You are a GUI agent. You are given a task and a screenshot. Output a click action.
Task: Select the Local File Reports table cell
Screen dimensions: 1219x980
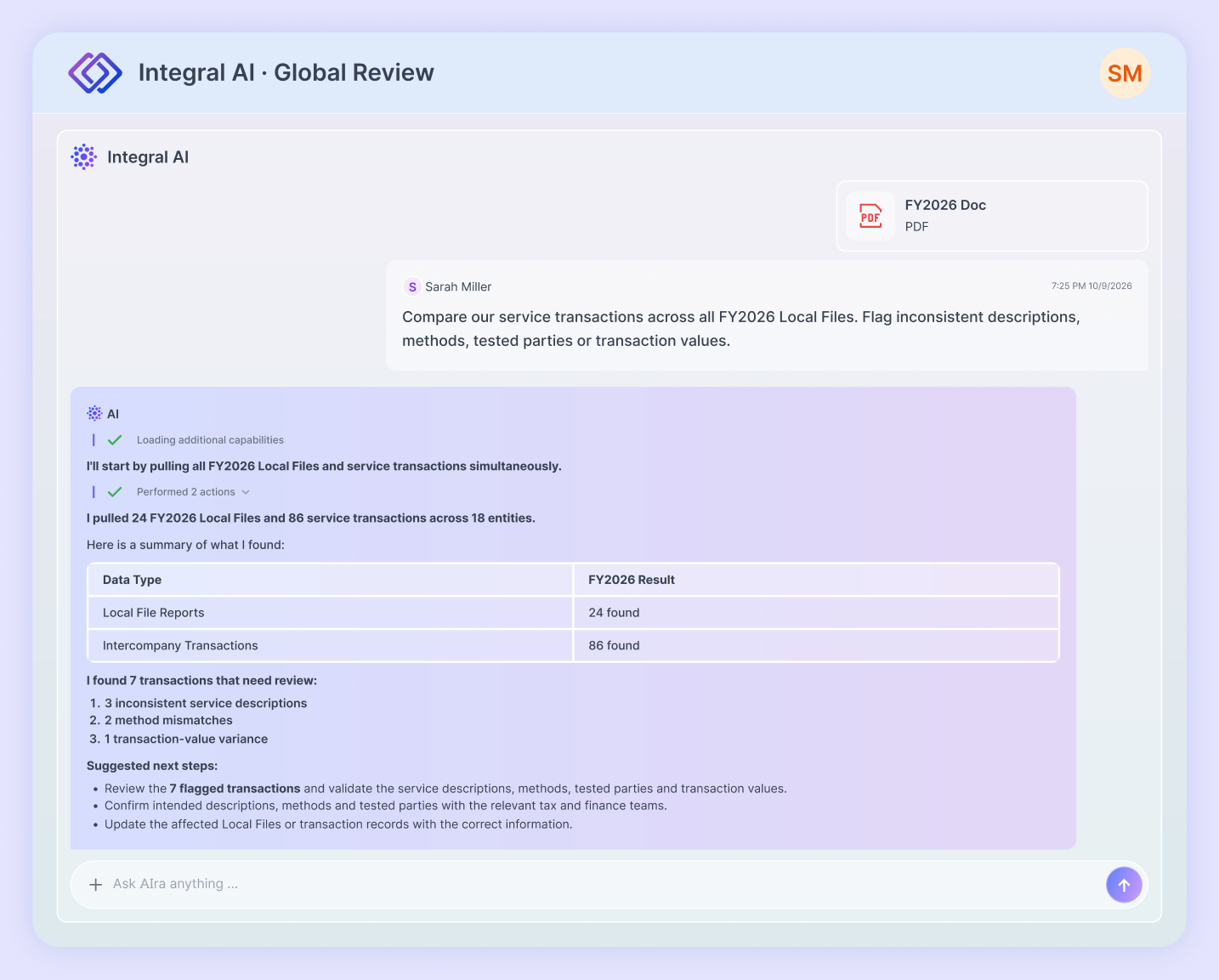pyautogui.click(x=330, y=613)
